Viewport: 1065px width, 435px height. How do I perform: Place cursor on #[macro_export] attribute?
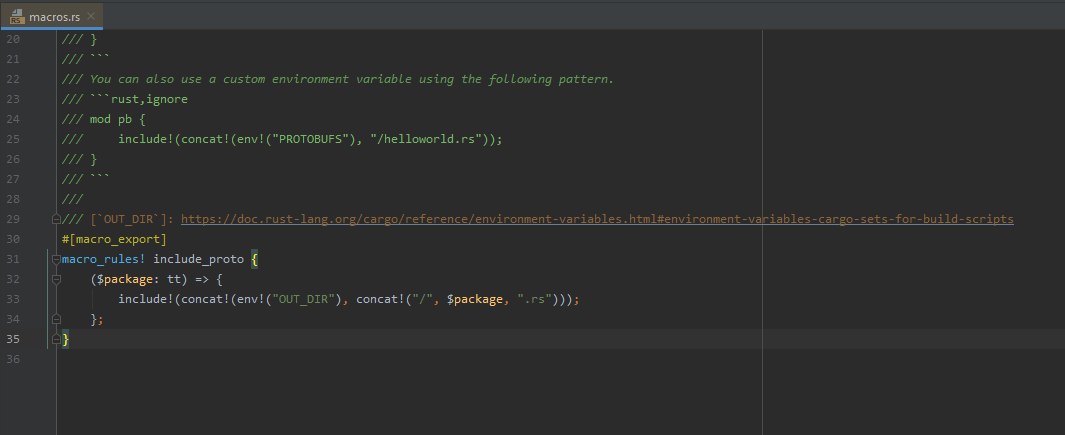114,239
